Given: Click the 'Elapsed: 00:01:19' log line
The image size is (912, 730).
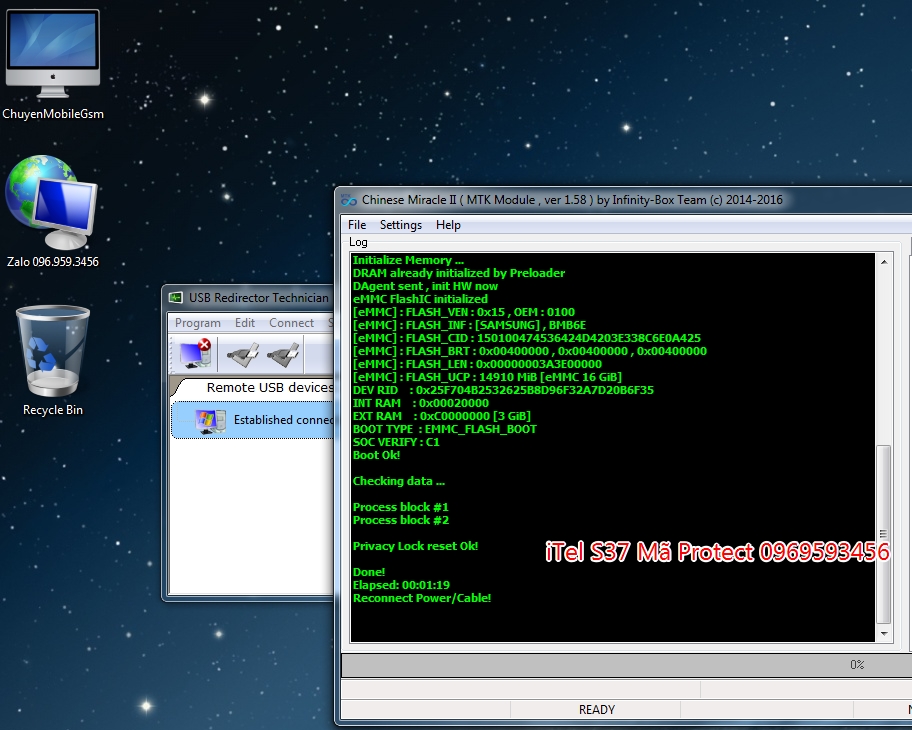Looking at the screenshot, I should click(401, 585).
